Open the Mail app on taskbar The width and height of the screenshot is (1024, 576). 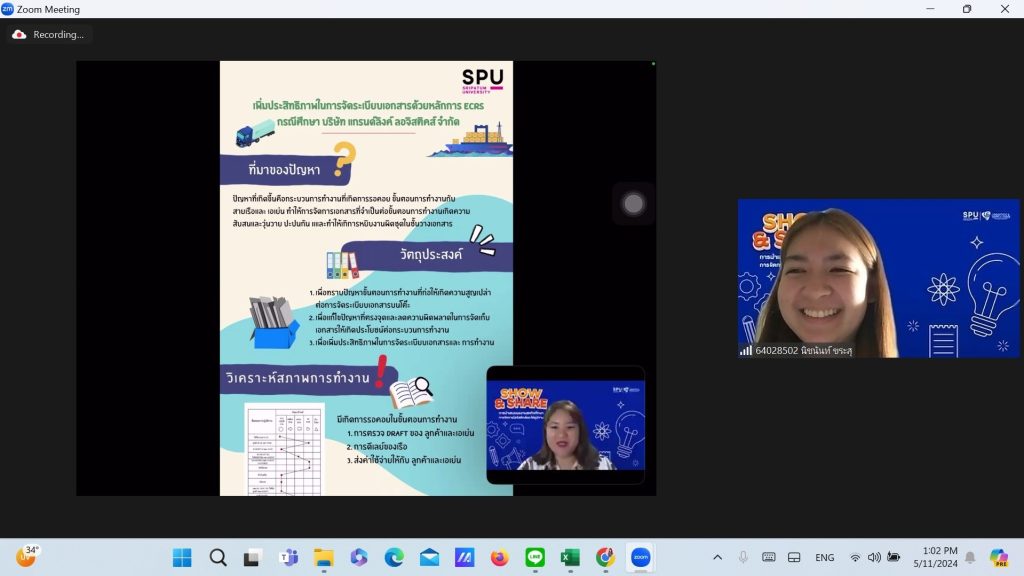pos(429,558)
